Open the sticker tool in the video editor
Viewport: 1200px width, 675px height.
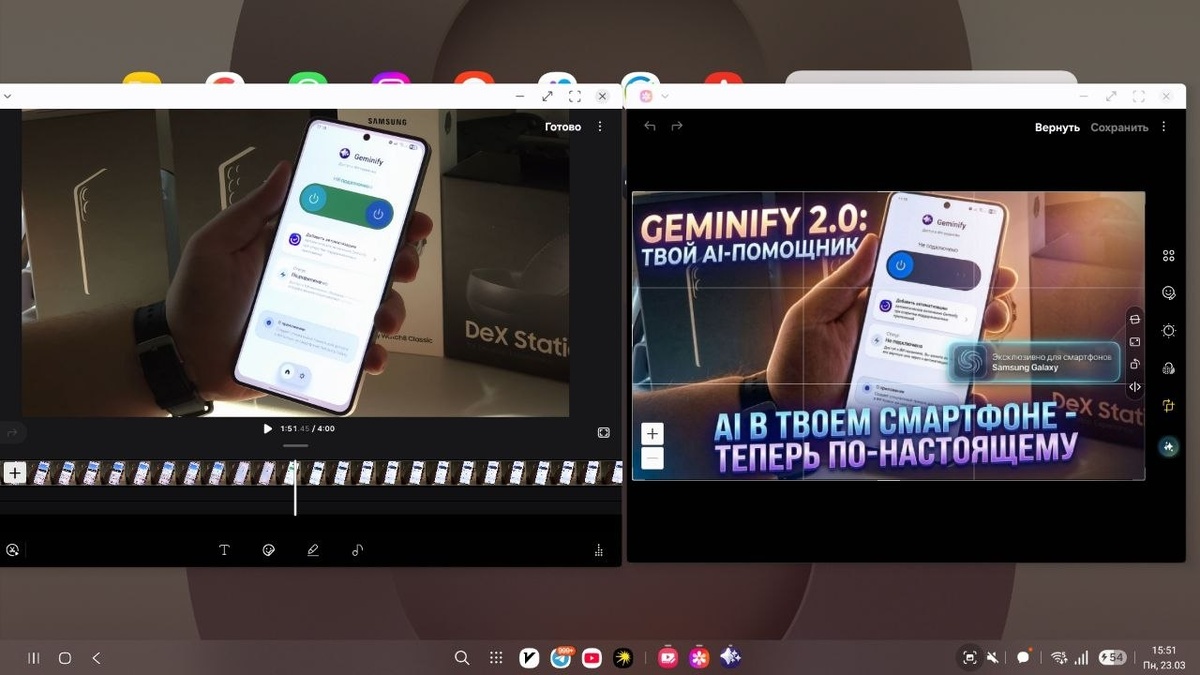pyautogui.click(x=268, y=549)
